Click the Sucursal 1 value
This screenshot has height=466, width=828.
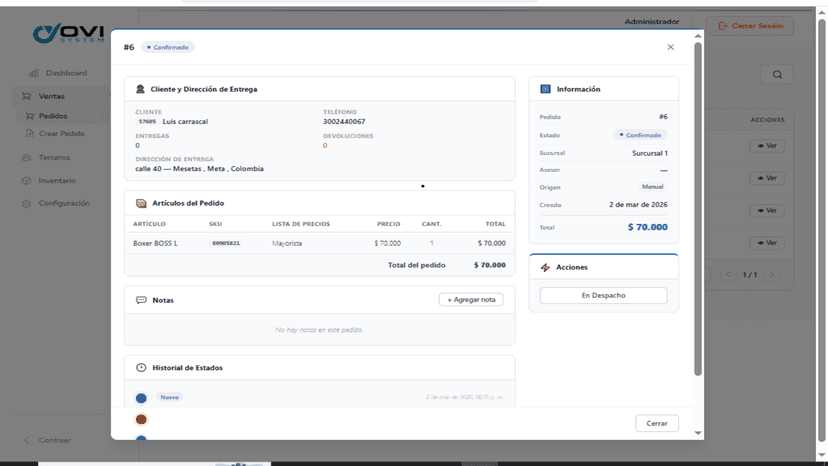pos(650,153)
